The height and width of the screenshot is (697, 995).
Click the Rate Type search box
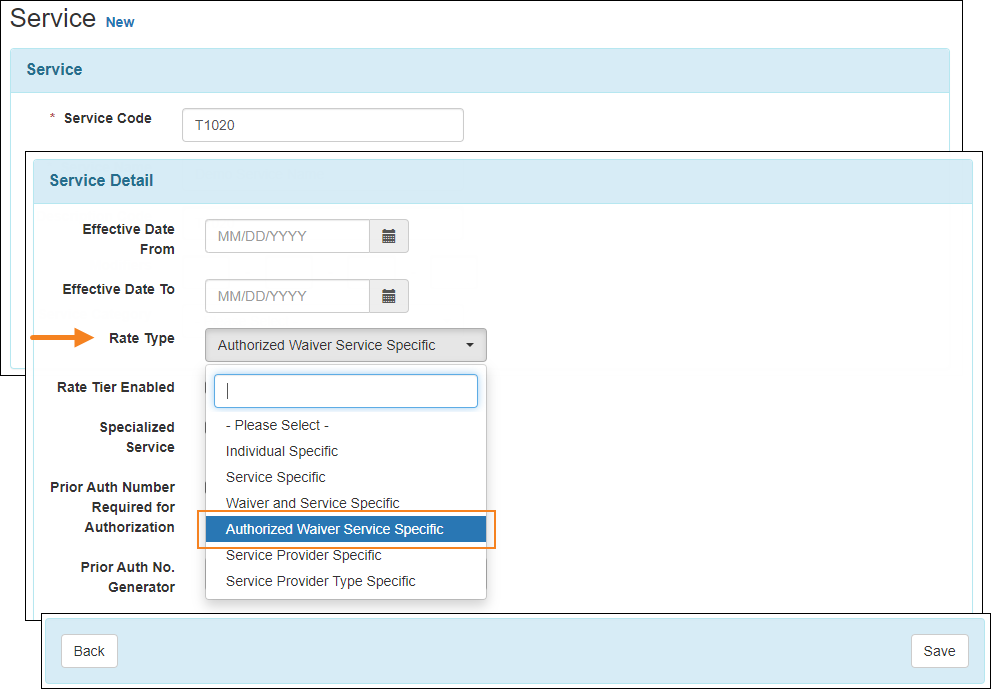(346, 391)
